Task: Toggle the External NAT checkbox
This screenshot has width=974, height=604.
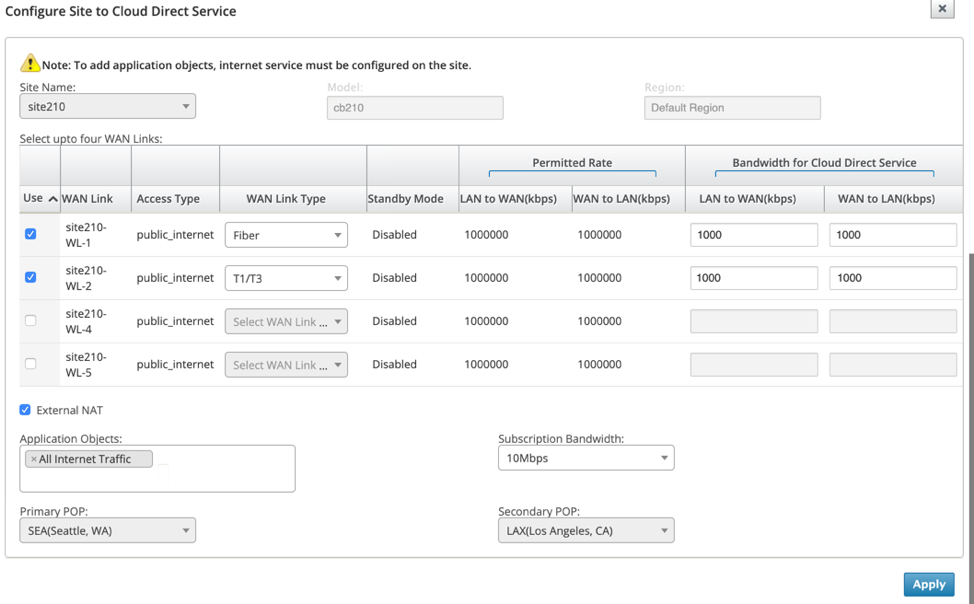Action: (x=25, y=410)
